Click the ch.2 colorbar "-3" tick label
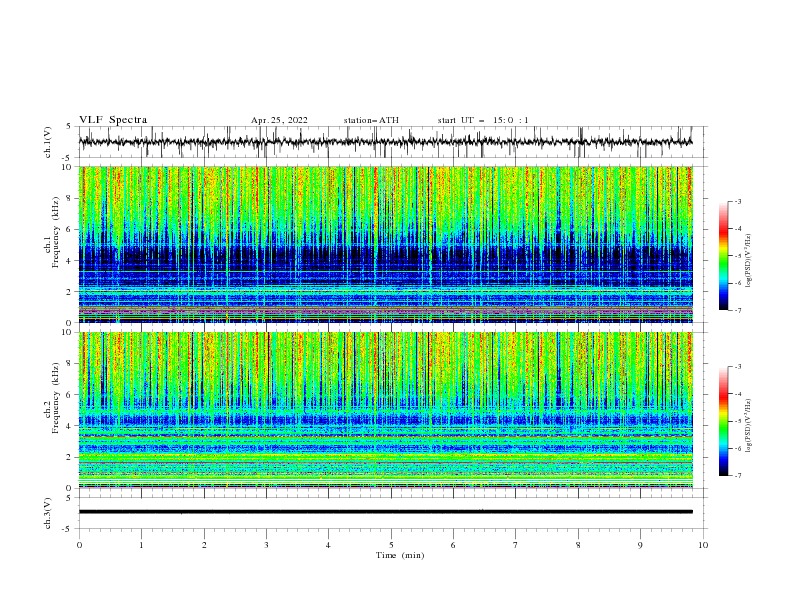Screen dimensions: 792x612 (738, 367)
